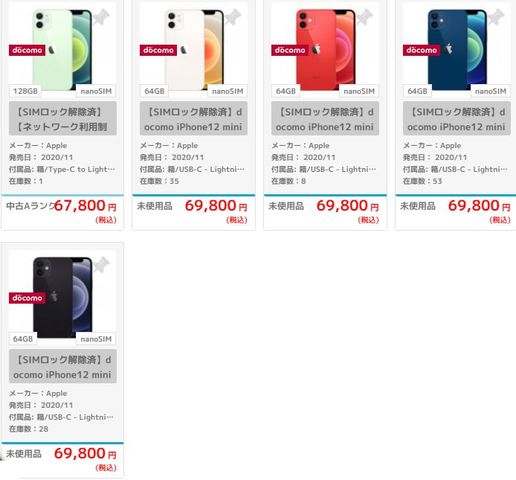Viewport: 516px width, 480px height.
Task: Open the green iPhone product image
Action: 62,50
